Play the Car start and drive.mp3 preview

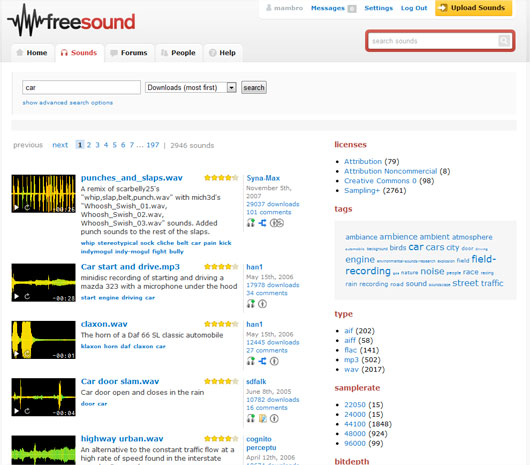click(x=16, y=297)
